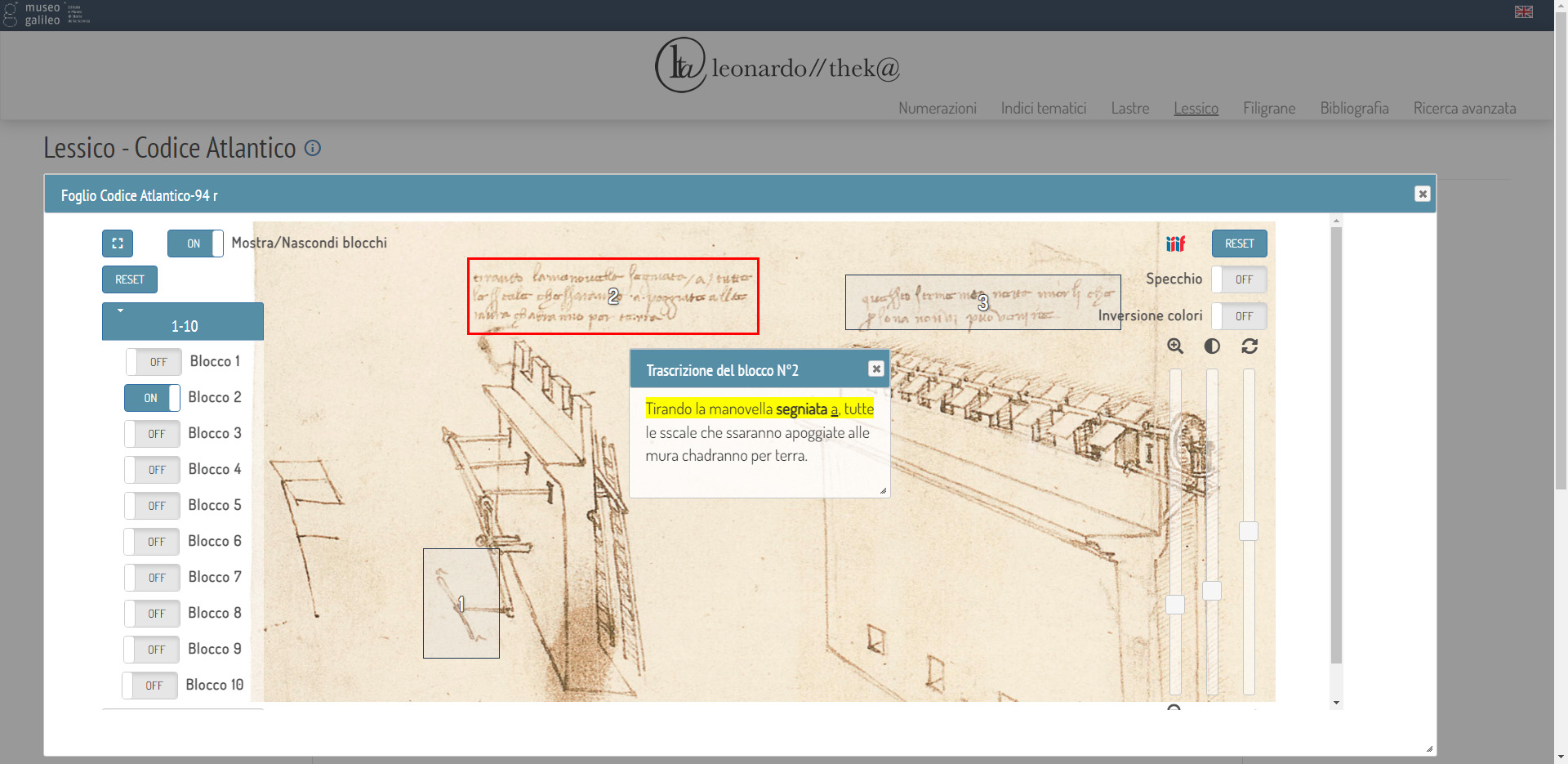Image resolution: width=1568 pixels, height=764 pixels.
Task: Click the zoom slider handle
Action: [1175, 605]
